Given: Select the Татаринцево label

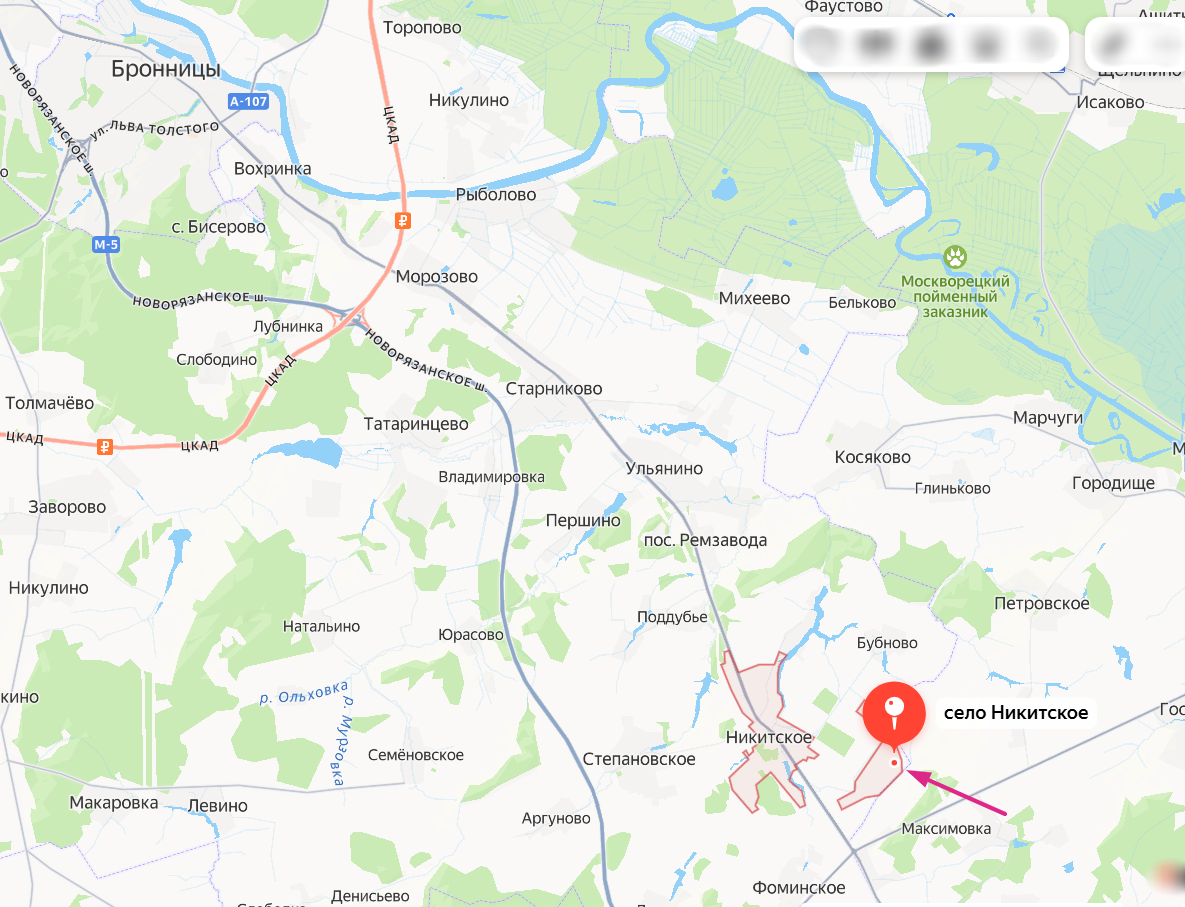Looking at the screenshot, I should point(416,424).
